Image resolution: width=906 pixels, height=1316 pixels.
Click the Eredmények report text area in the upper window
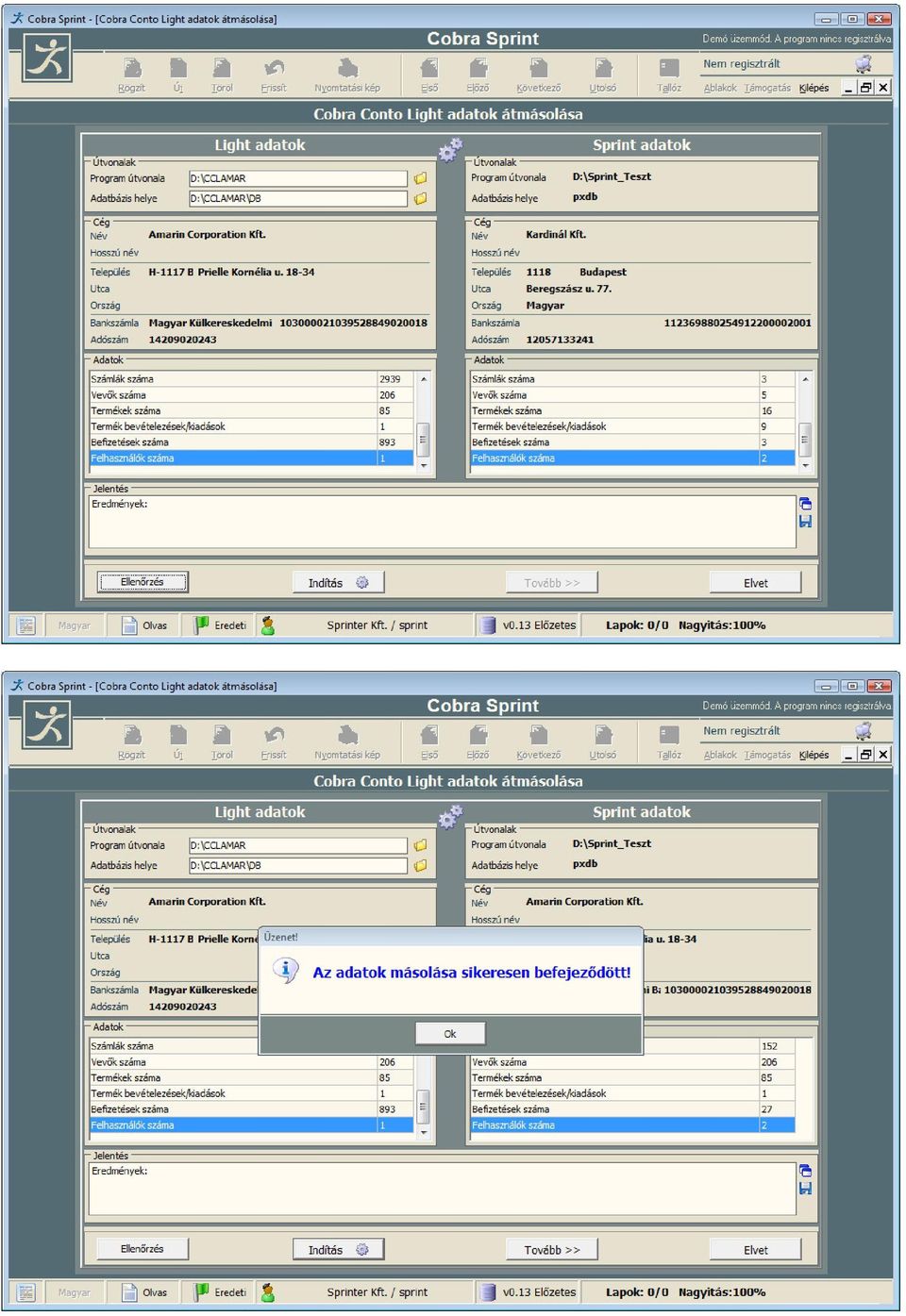tap(442, 522)
